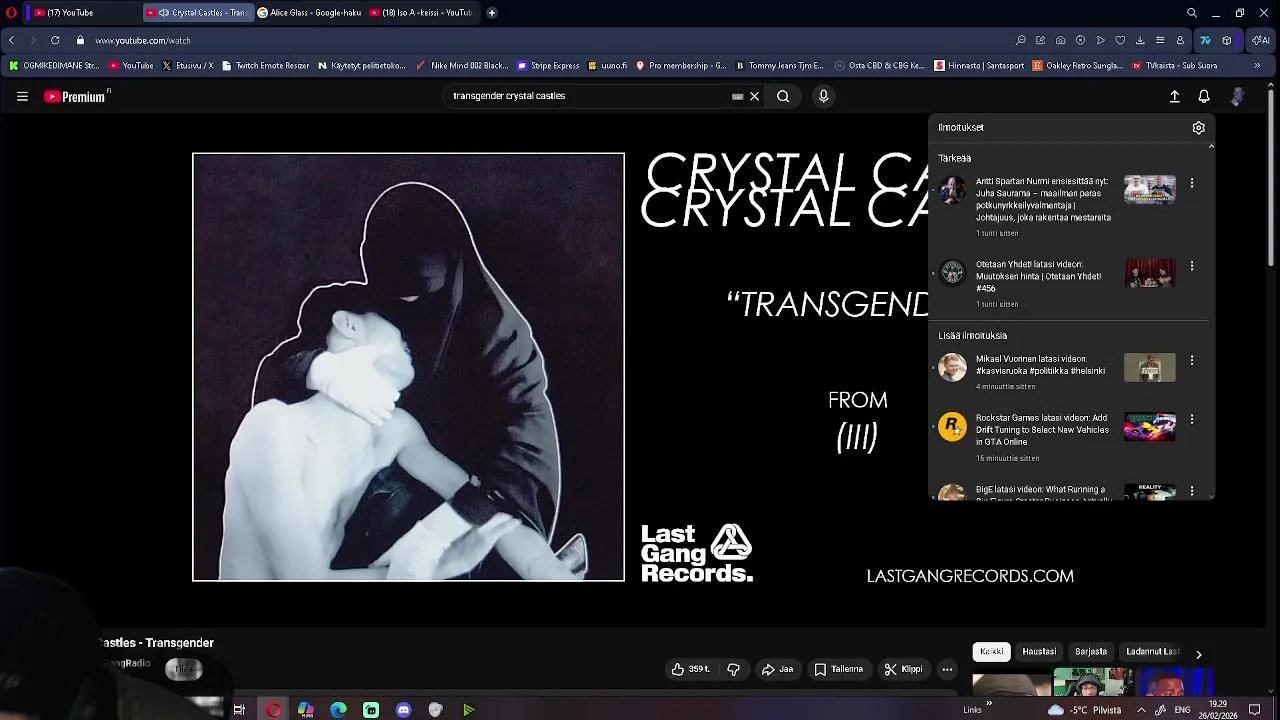The image size is (1280, 720).
Task: Open the Twitch Emote Resizer bookmark
Action: (x=266, y=66)
